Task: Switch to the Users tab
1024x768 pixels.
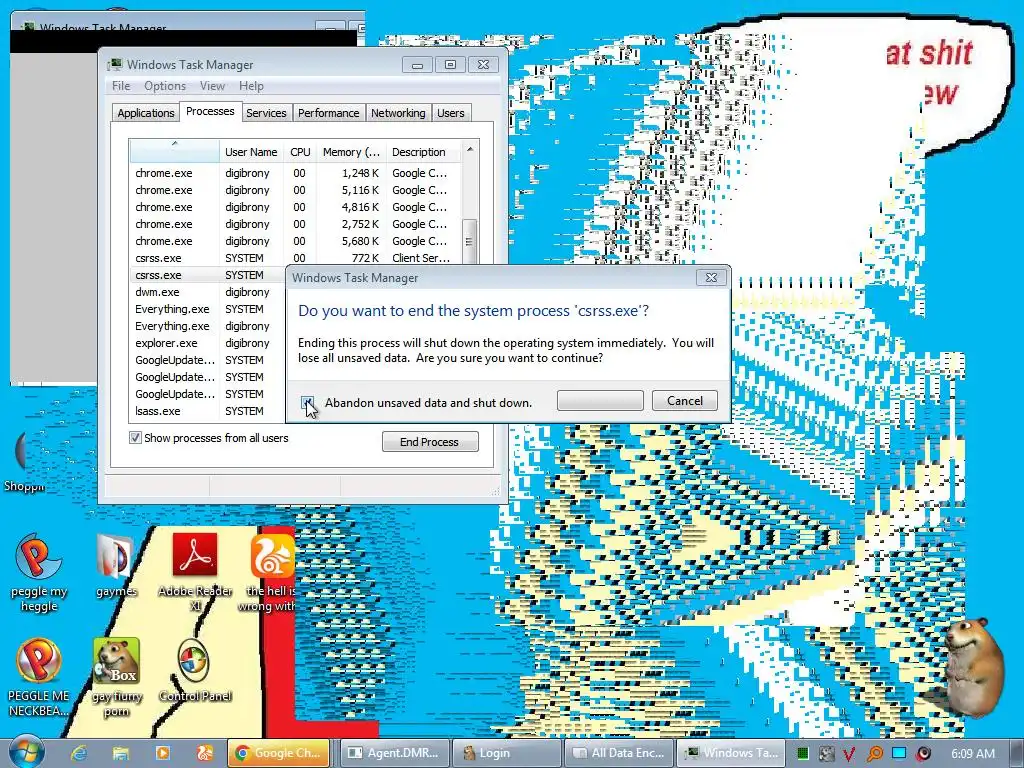Action: (x=451, y=113)
